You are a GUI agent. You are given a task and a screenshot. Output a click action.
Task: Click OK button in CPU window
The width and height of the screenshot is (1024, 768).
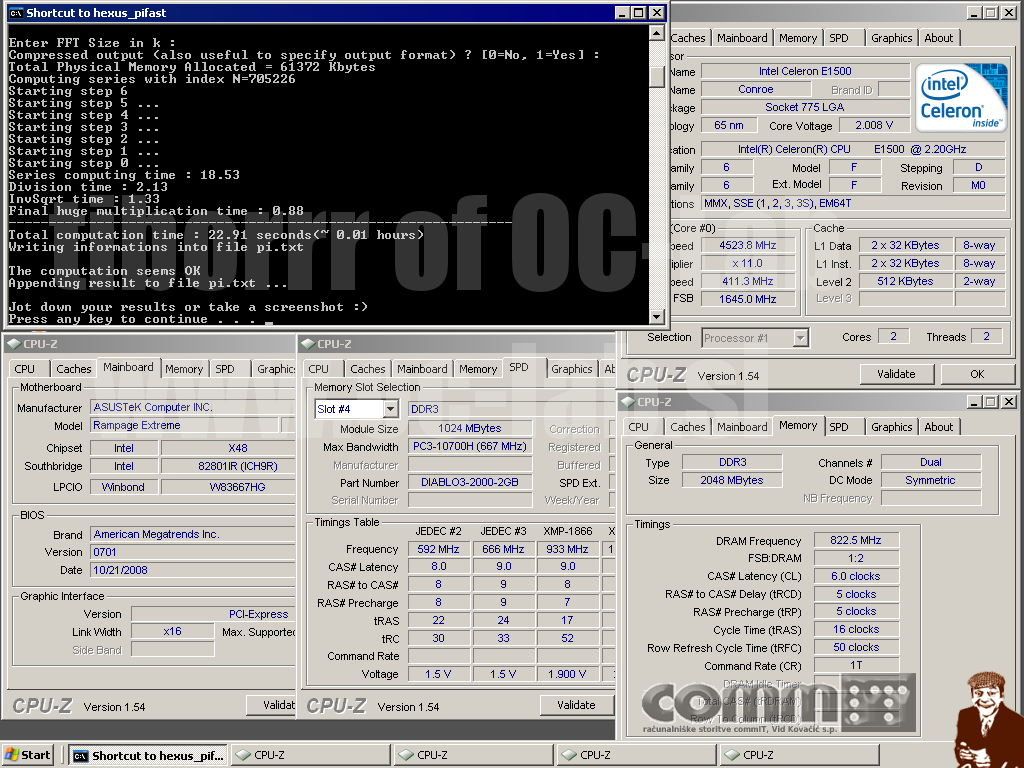(x=977, y=374)
